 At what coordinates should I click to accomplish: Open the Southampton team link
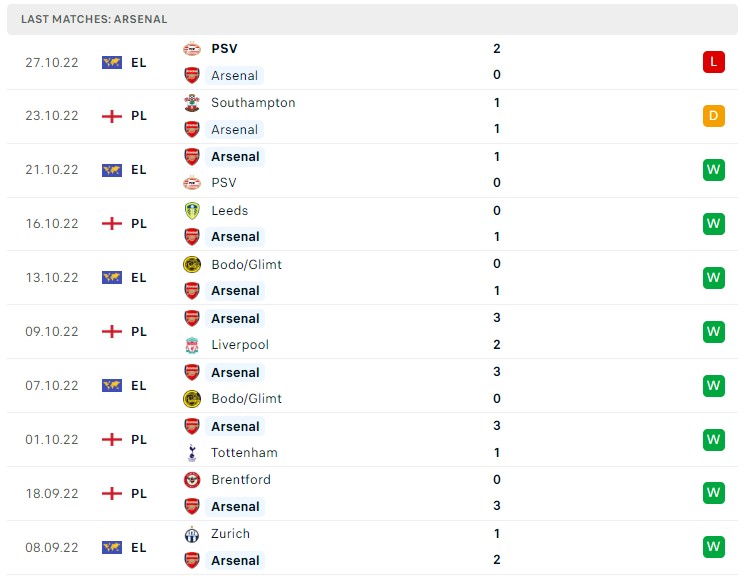[x=253, y=102]
